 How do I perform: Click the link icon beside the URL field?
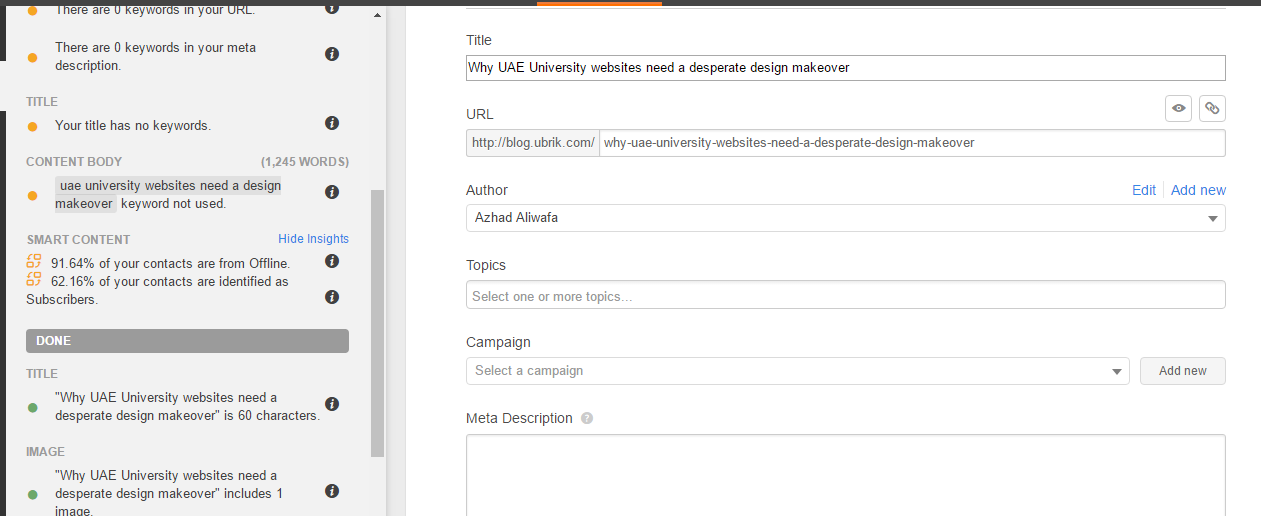pos(1212,108)
